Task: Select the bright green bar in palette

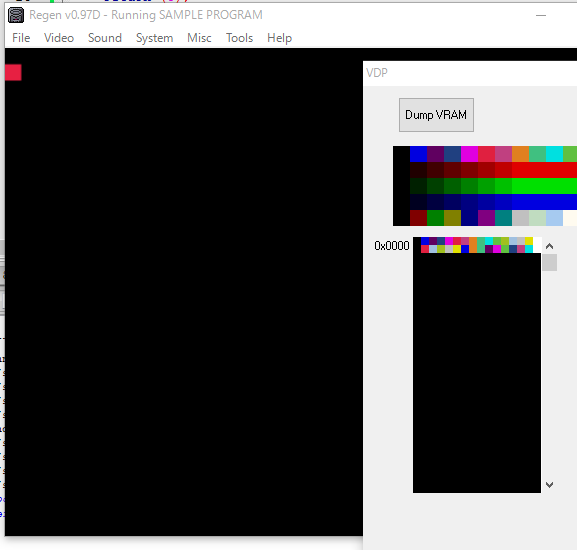Action: click(x=544, y=186)
